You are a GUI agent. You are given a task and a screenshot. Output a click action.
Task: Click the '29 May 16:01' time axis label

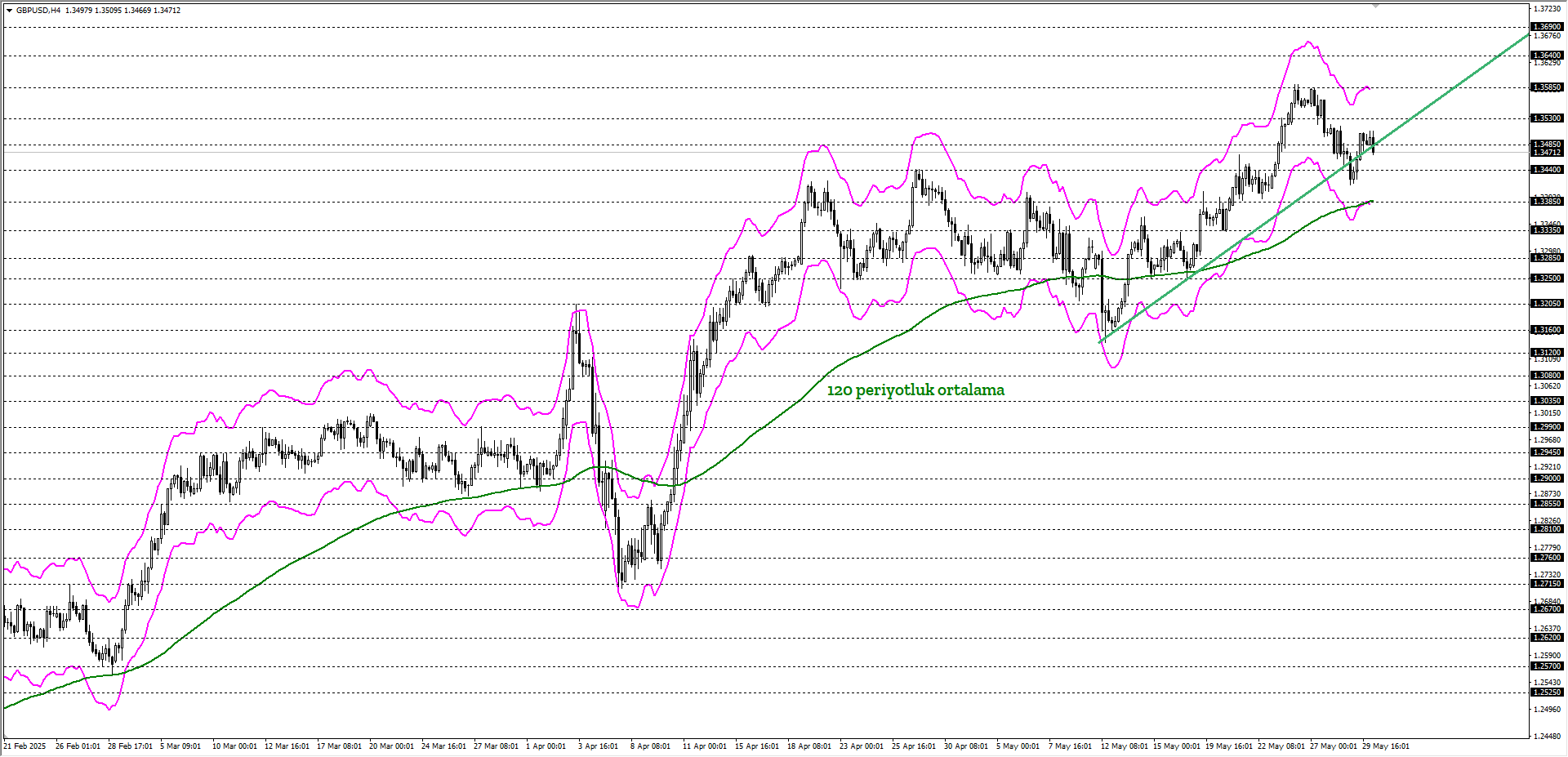[1385, 746]
